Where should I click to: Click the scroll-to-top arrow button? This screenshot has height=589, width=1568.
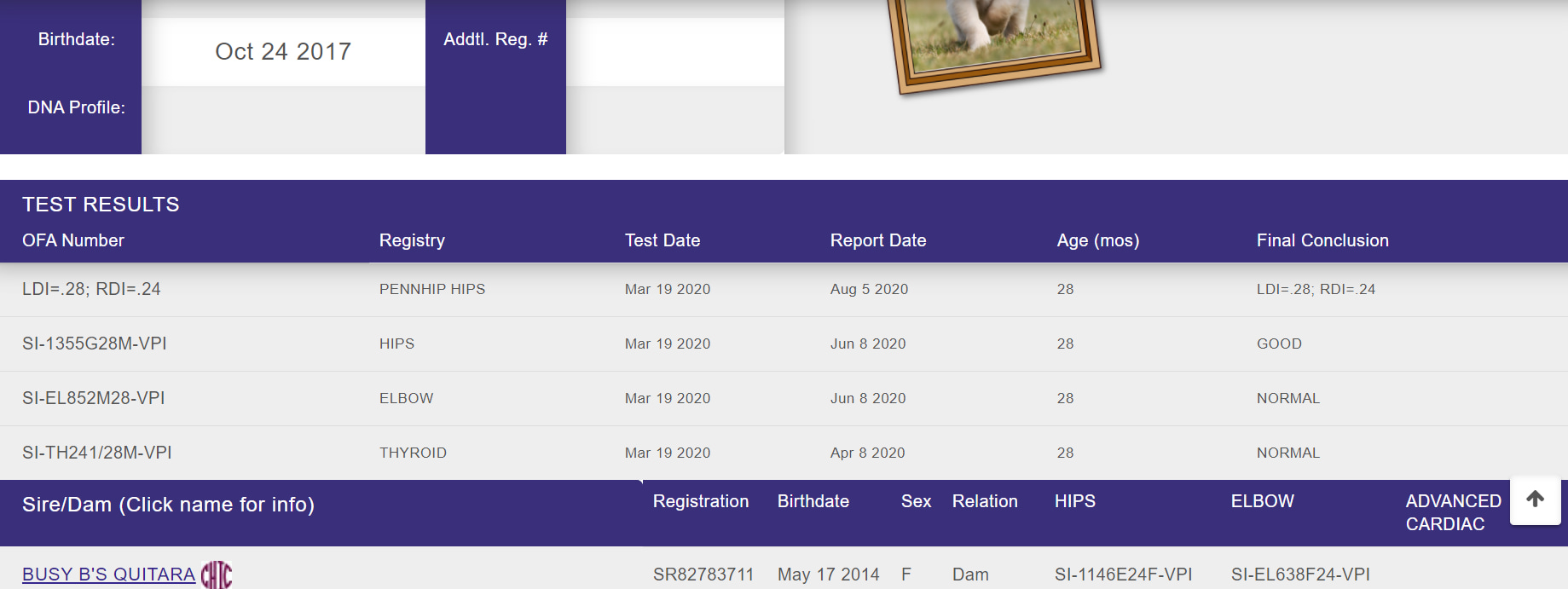(1535, 500)
